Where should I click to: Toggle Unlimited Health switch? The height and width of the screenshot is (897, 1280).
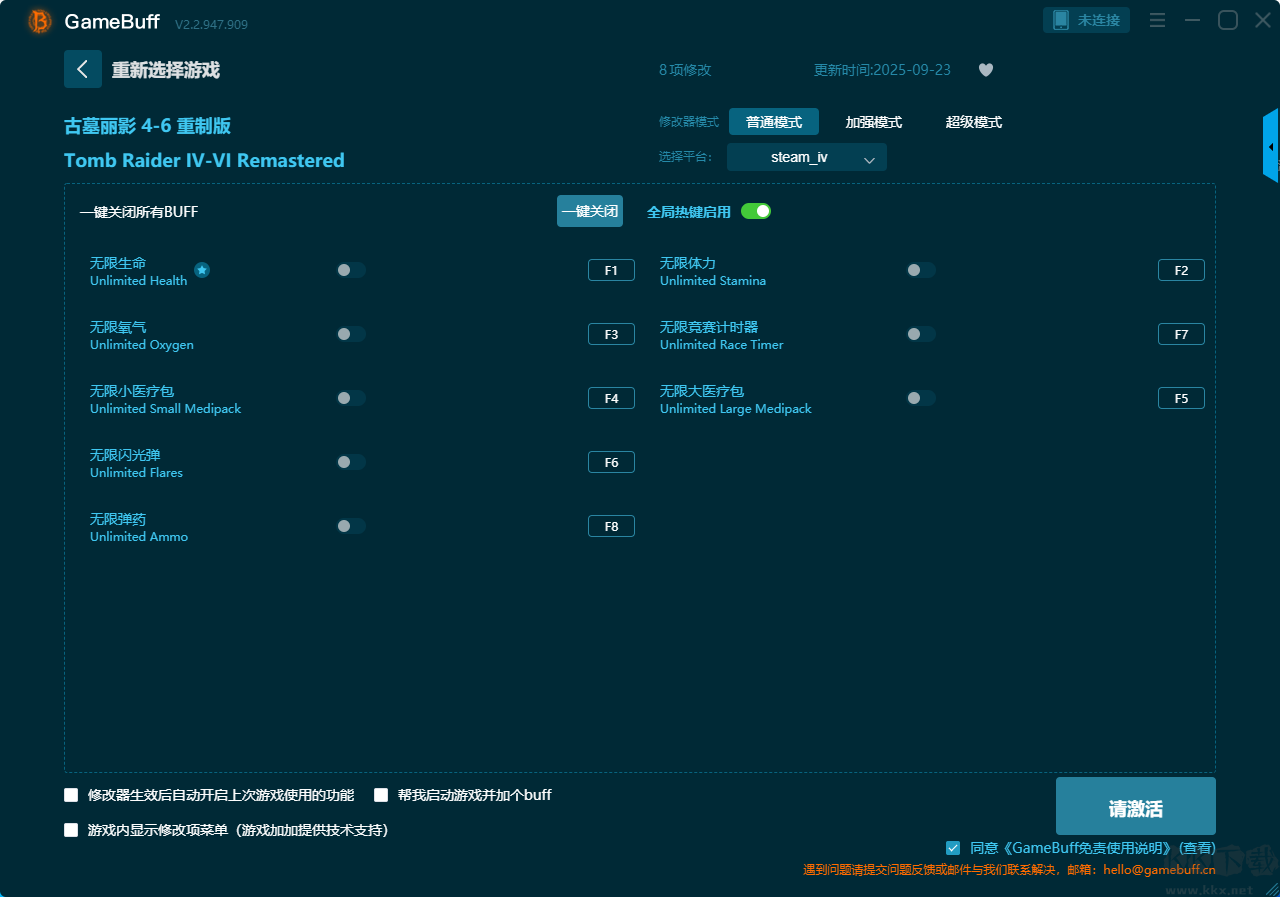pyautogui.click(x=351, y=270)
